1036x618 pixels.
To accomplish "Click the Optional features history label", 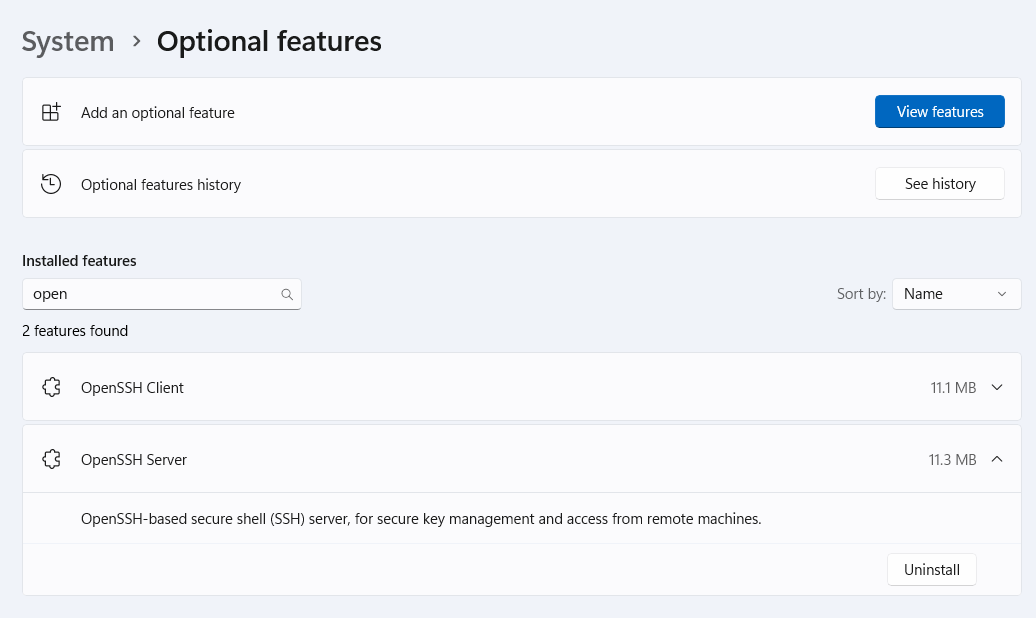I will (x=161, y=185).
